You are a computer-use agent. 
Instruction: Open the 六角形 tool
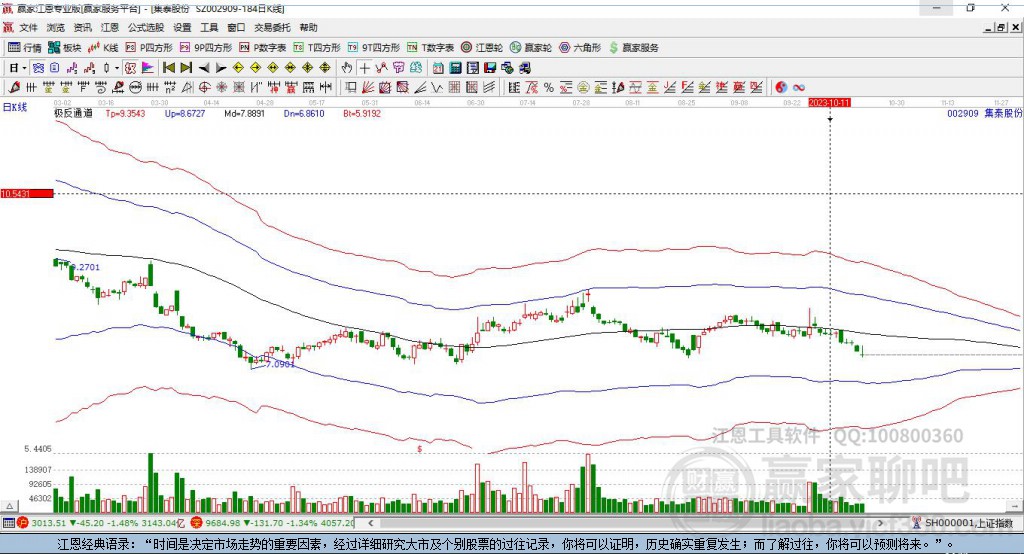[580, 48]
